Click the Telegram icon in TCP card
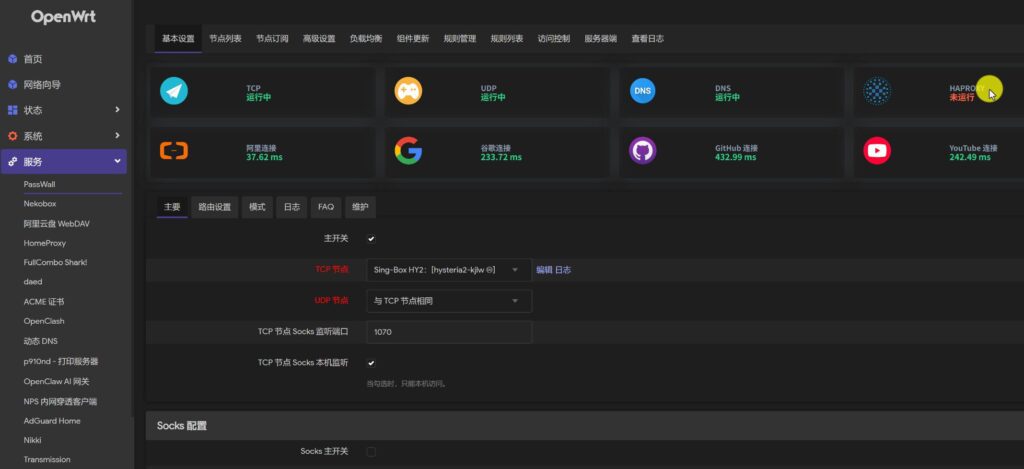This screenshot has width=1024, height=469. coord(174,91)
